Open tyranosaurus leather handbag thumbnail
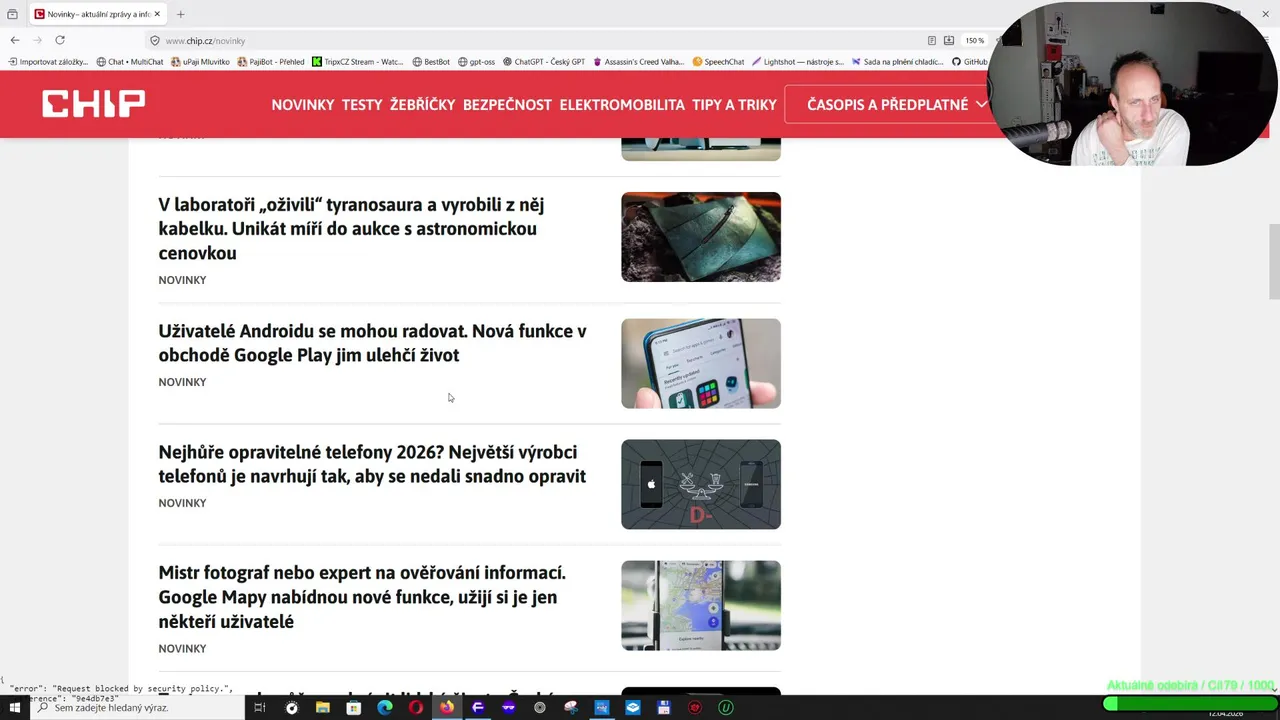Viewport: 1280px width, 720px height. click(x=701, y=237)
